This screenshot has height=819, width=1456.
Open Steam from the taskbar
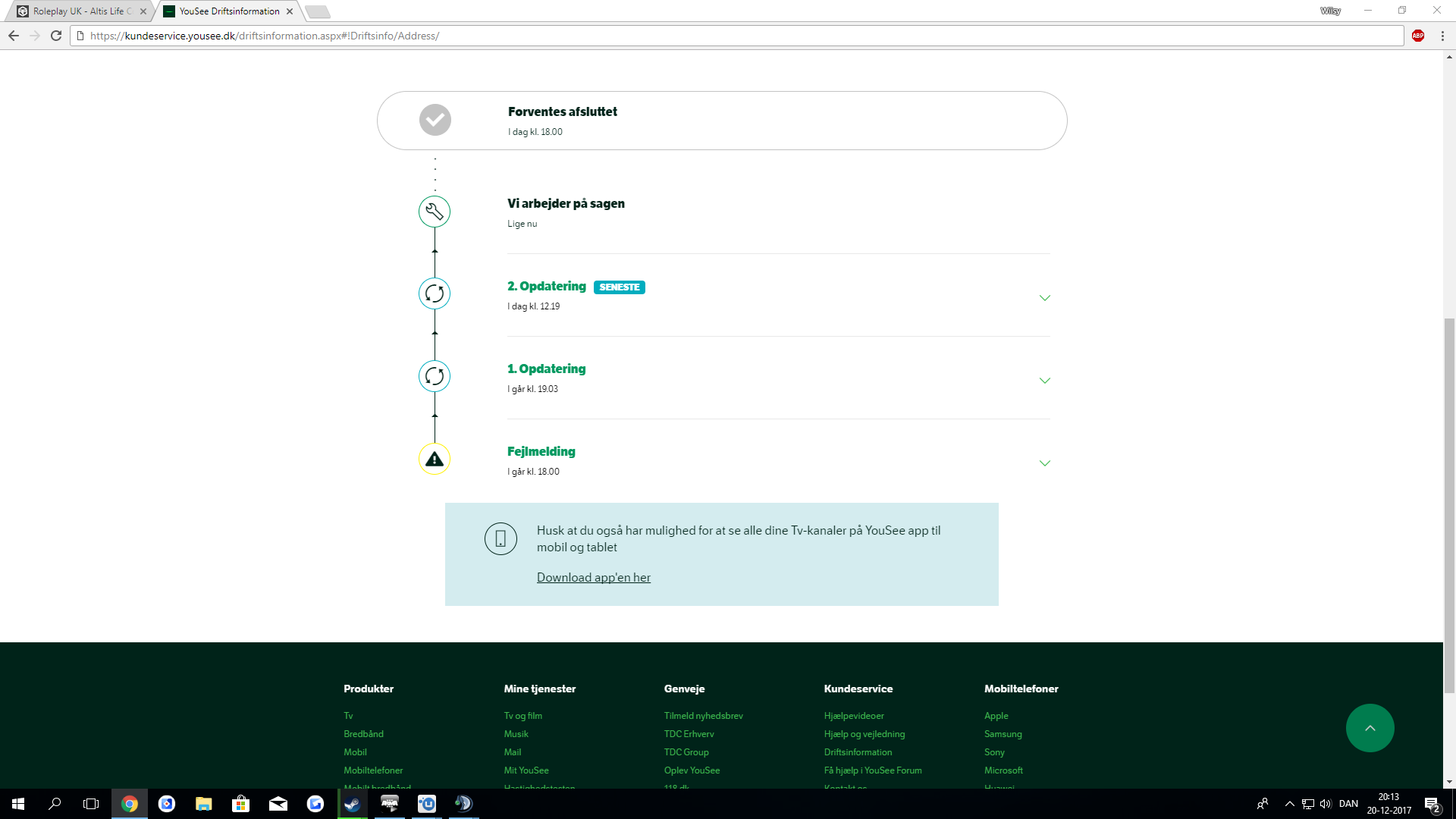[353, 804]
